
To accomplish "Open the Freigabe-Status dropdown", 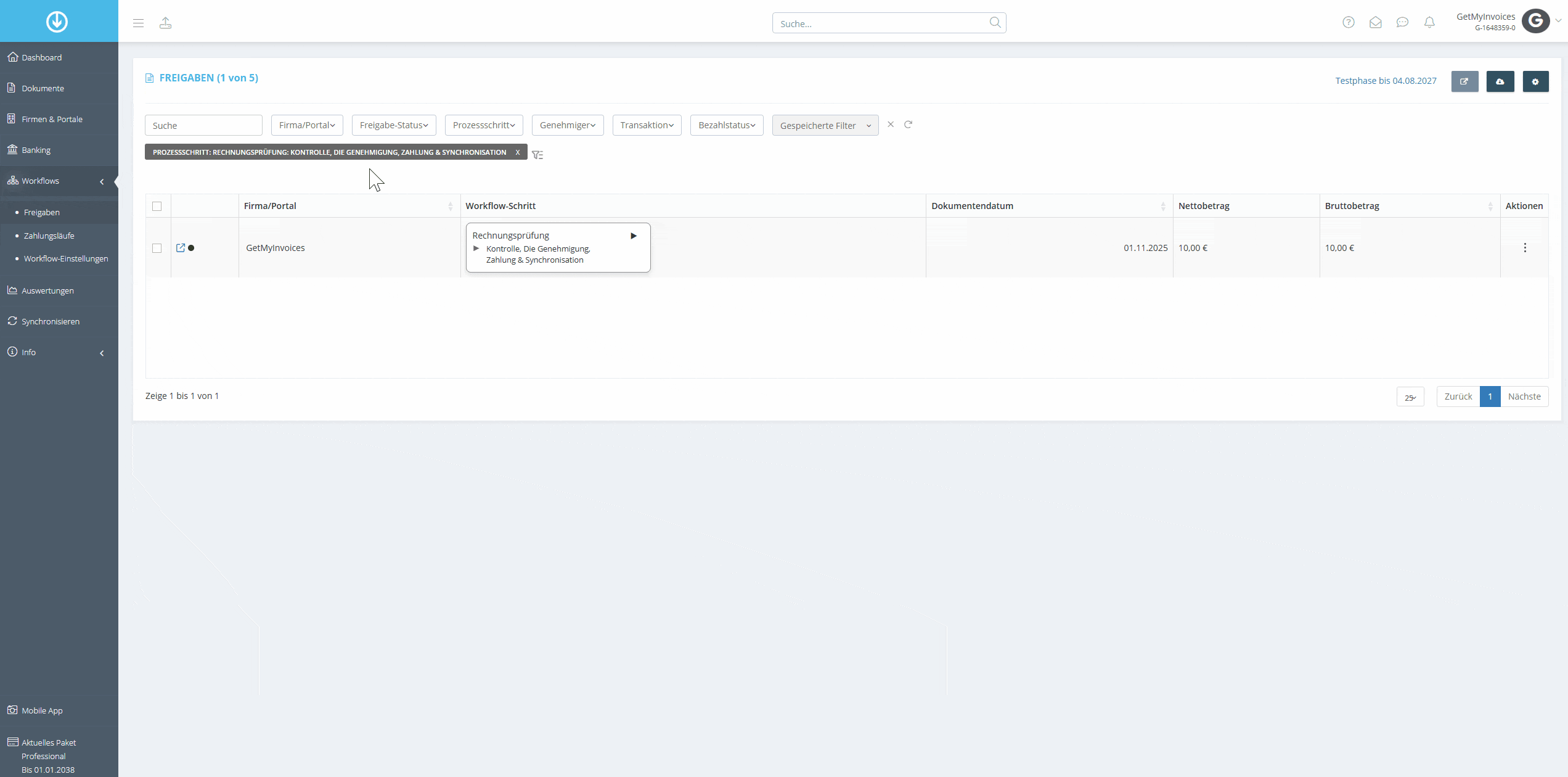I will coord(394,125).
